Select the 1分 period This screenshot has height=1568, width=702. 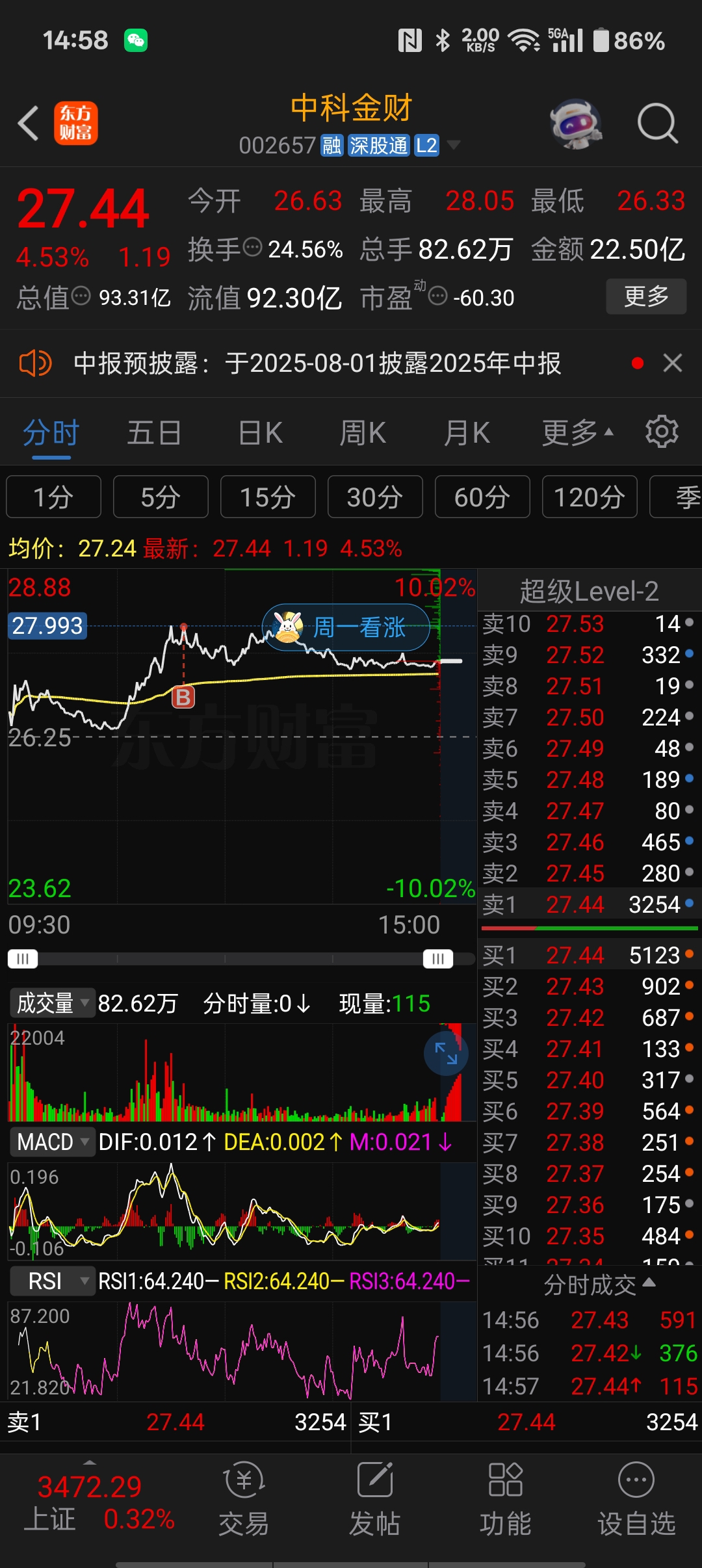[53, 497]
